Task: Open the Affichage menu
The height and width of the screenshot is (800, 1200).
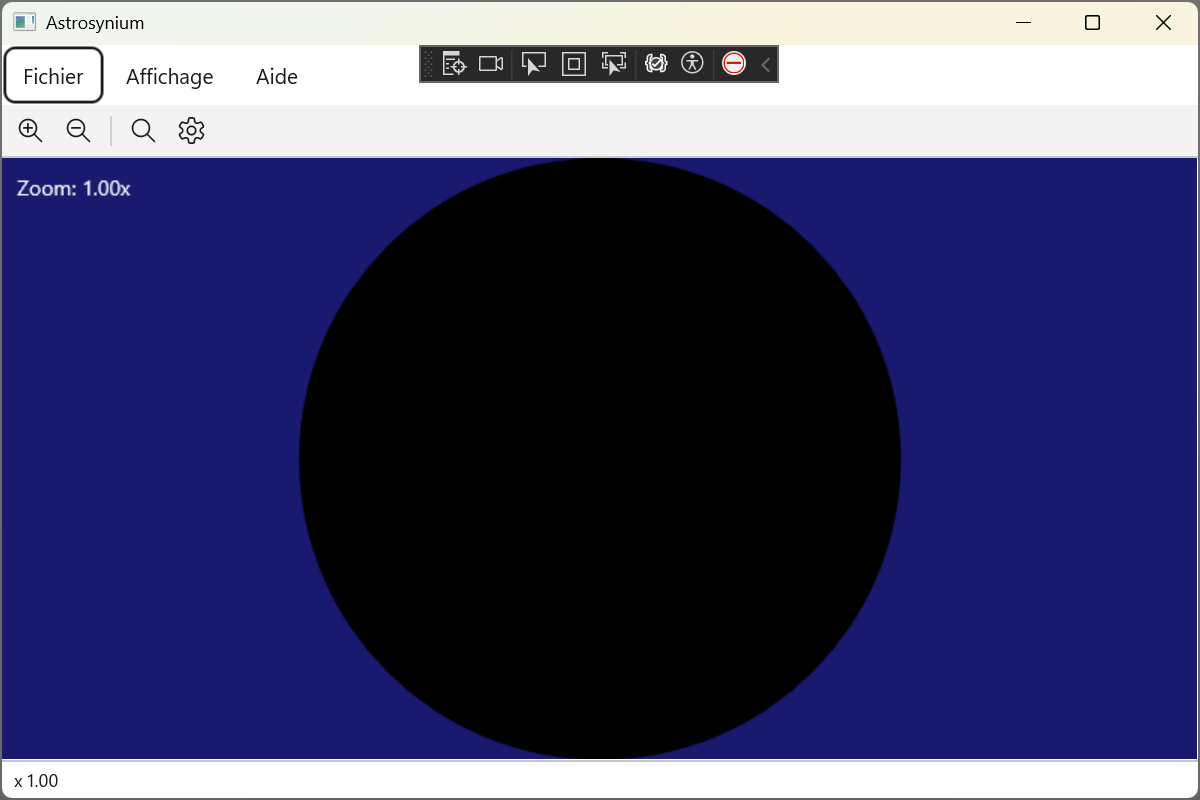Action: click(170, 76)
